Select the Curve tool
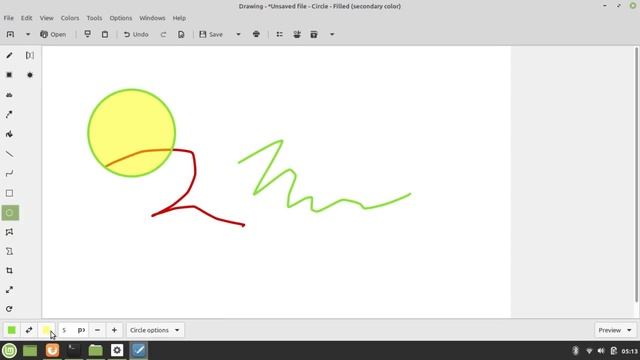This screenshot has height=360, width=640. pyautogui.click(x=9, y=173)
